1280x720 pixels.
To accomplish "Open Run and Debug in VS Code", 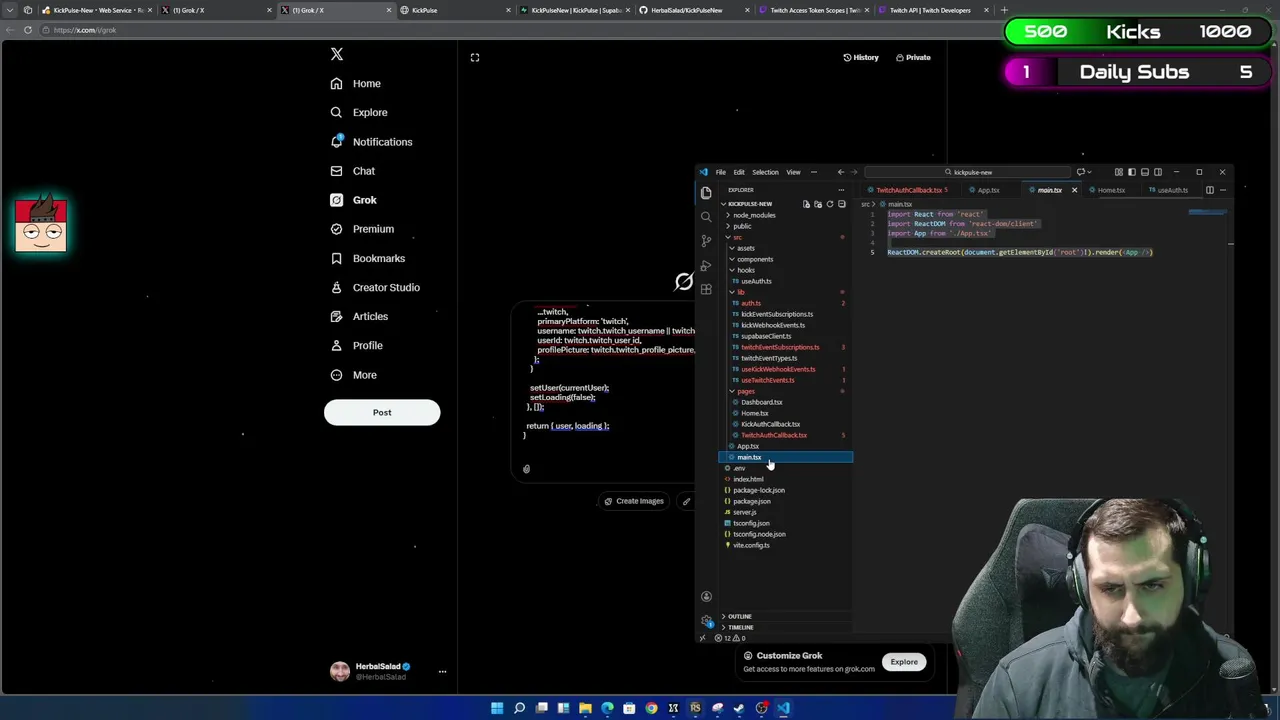I will [x=706, y=265].
